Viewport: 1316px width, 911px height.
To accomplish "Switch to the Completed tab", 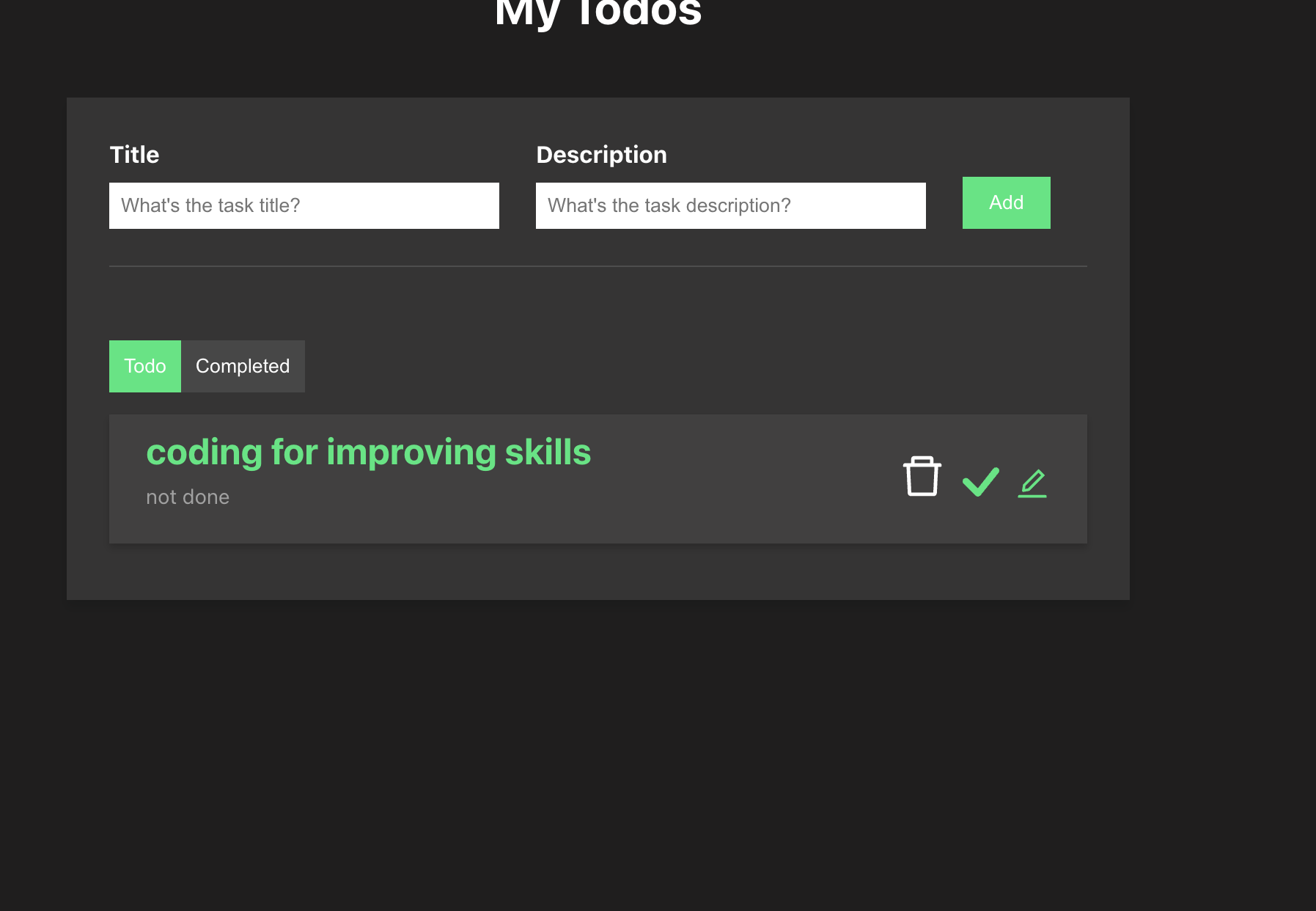I will tap(243, 366).
